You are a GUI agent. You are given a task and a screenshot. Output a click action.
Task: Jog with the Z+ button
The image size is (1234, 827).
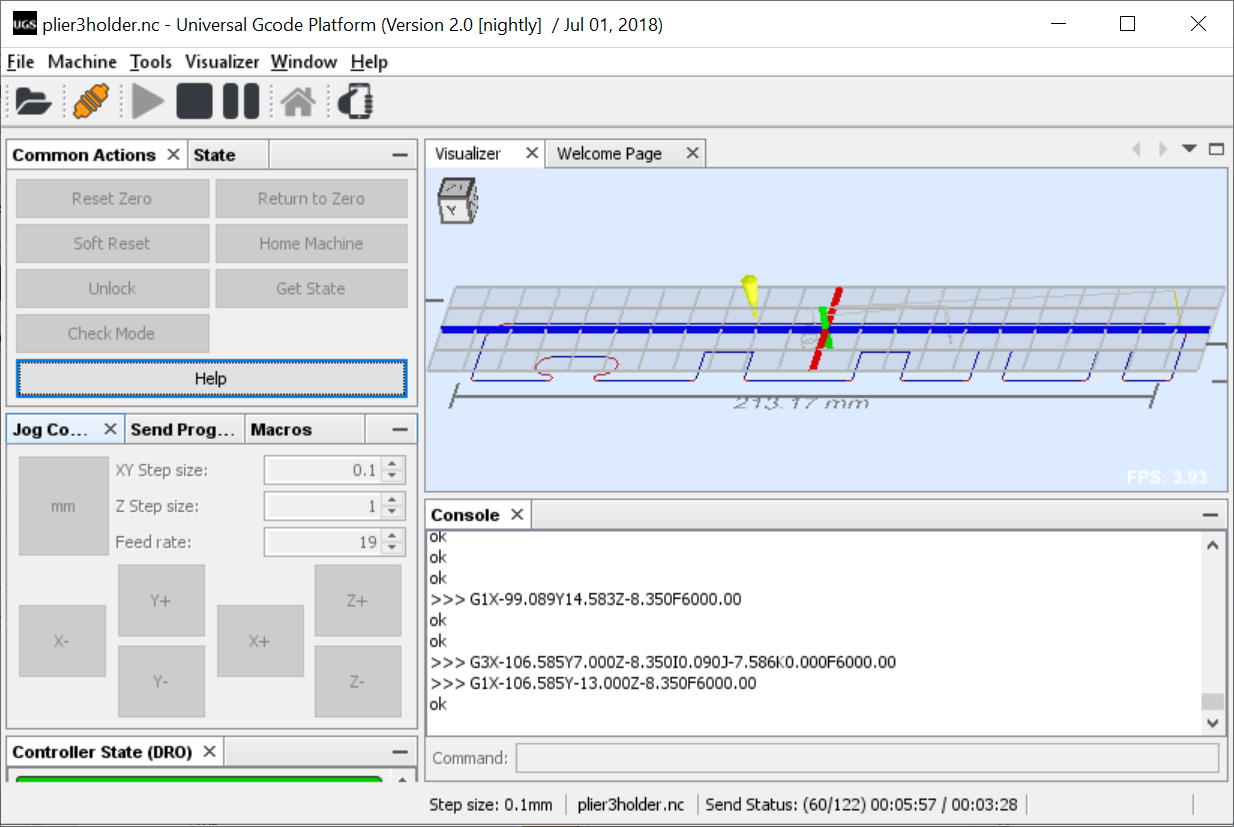pyautogui.click(x=358, y=601)
